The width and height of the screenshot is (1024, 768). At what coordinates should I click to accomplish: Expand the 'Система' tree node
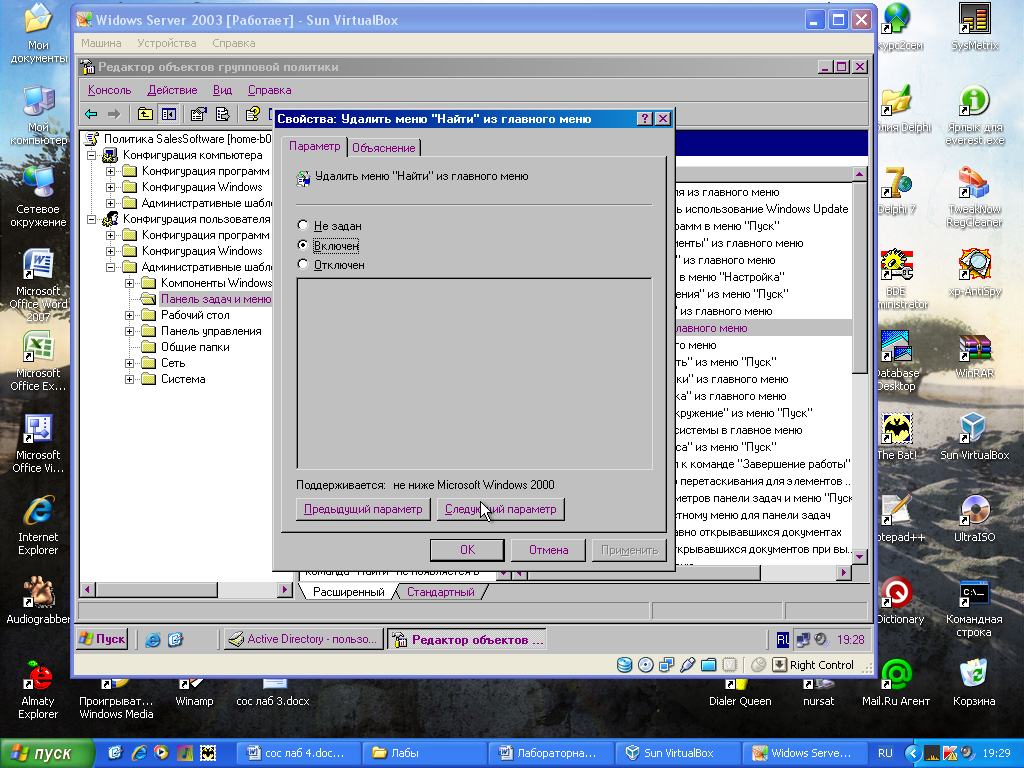point(129,379)
